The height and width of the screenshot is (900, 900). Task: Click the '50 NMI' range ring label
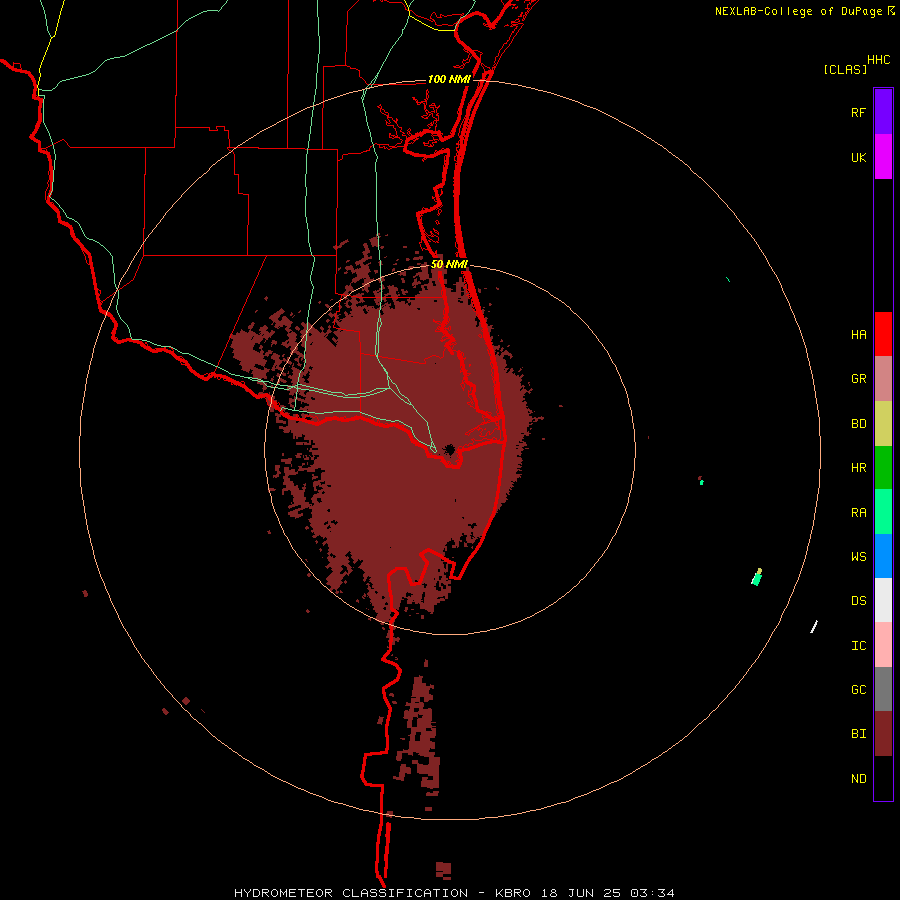[x=449, y=264]
